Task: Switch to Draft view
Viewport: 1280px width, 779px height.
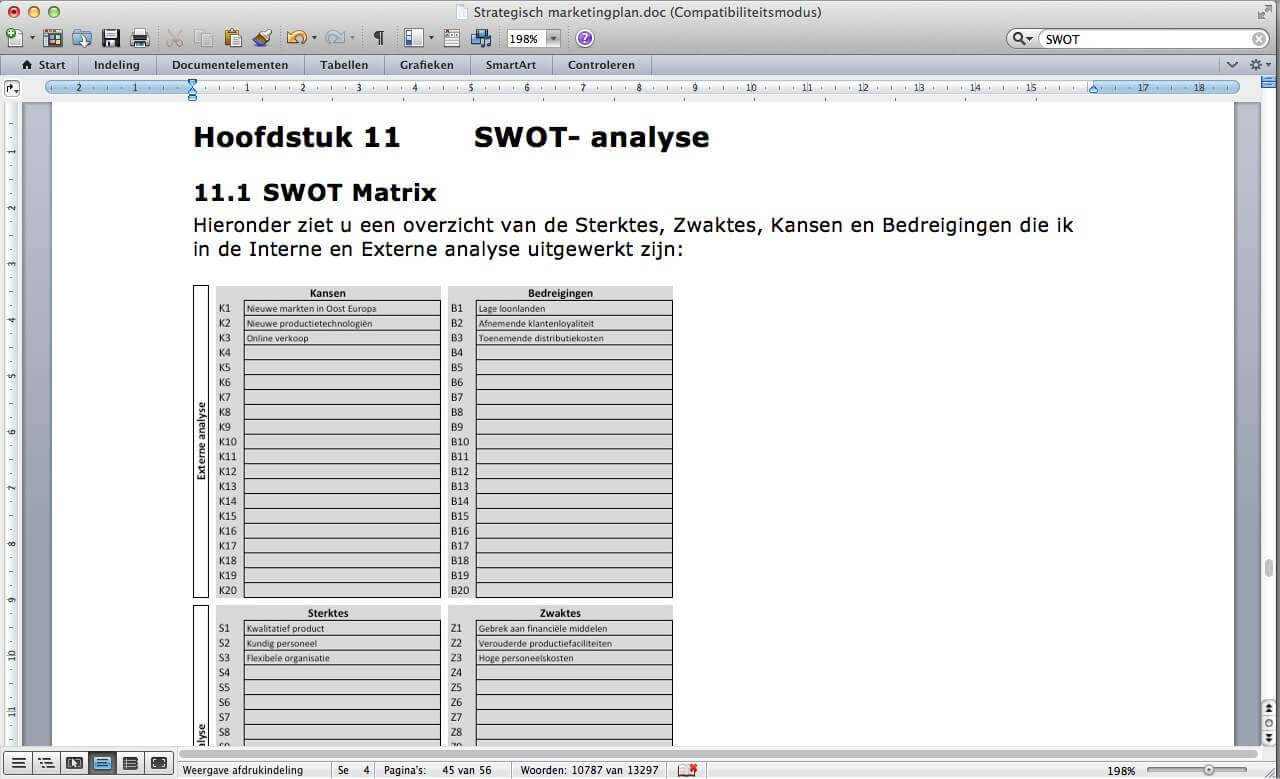Action: pyautogui.click(x=18, y=763)
